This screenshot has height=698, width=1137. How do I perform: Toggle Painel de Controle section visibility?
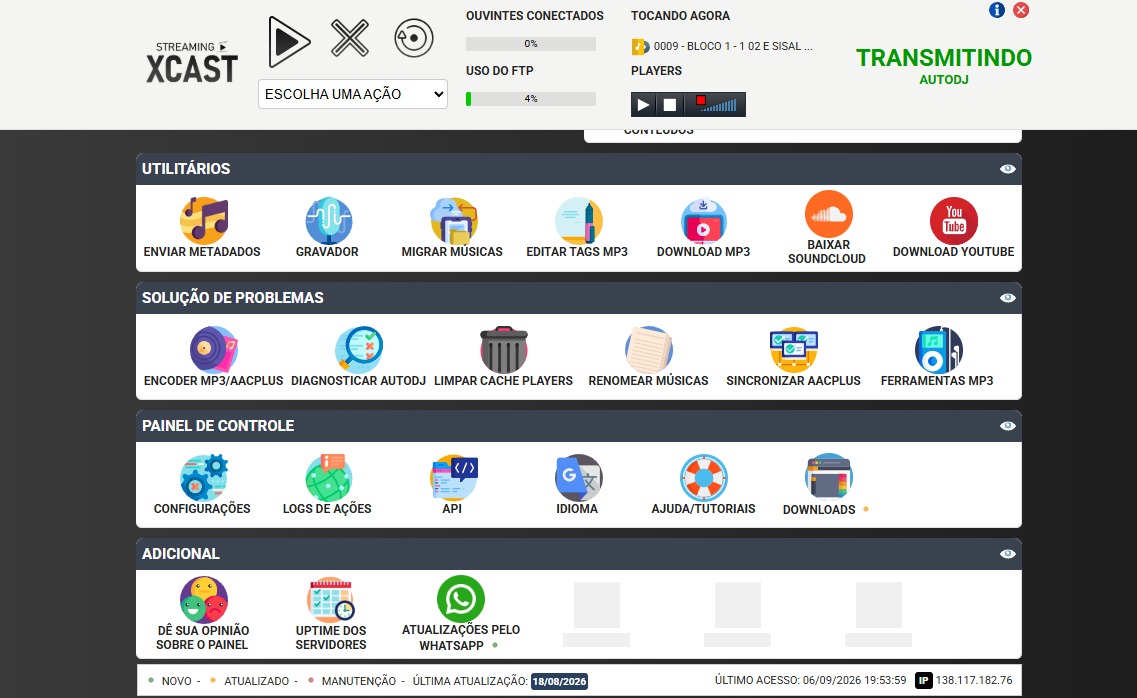pos(1008,426)
